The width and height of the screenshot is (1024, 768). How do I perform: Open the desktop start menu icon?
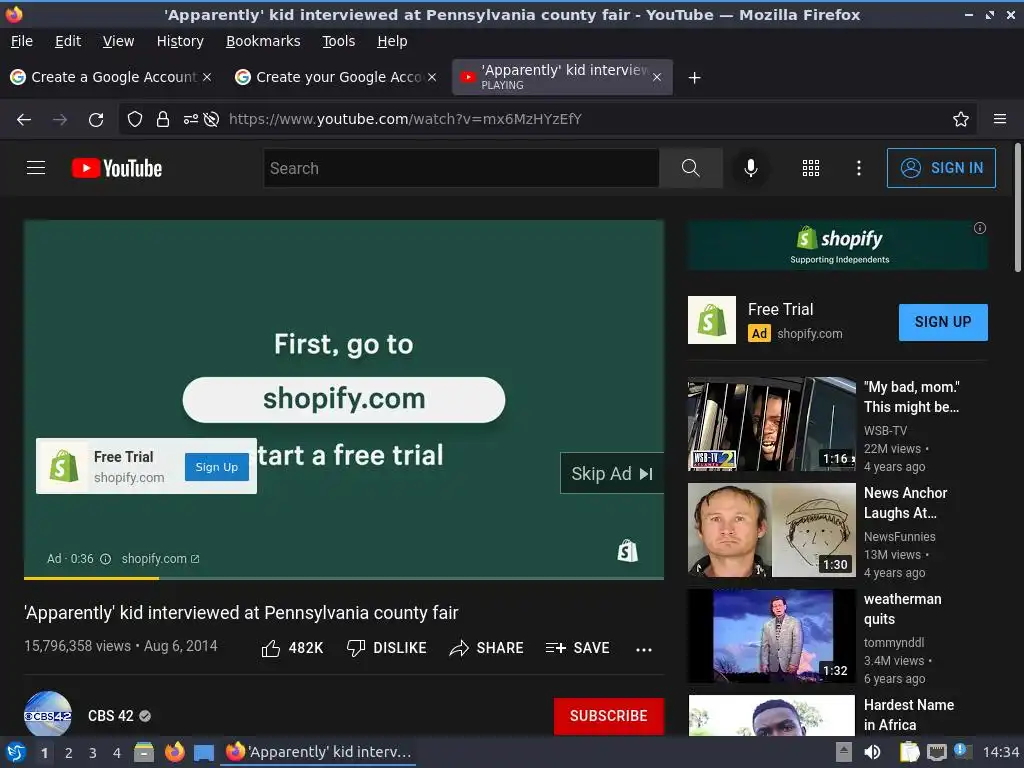pos(15,753)
